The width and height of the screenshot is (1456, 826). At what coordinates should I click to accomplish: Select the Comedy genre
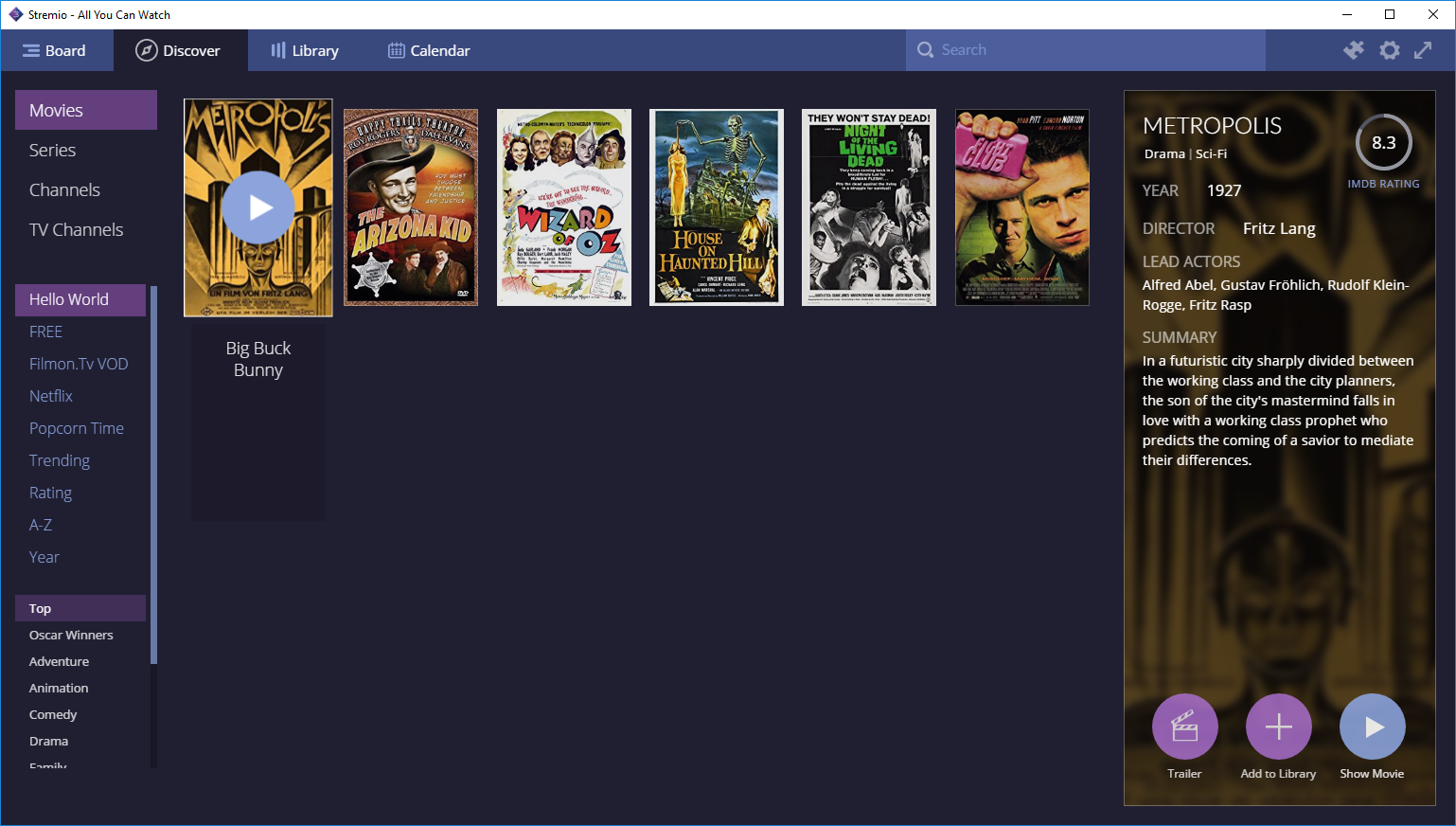click(x=80, y=714)
